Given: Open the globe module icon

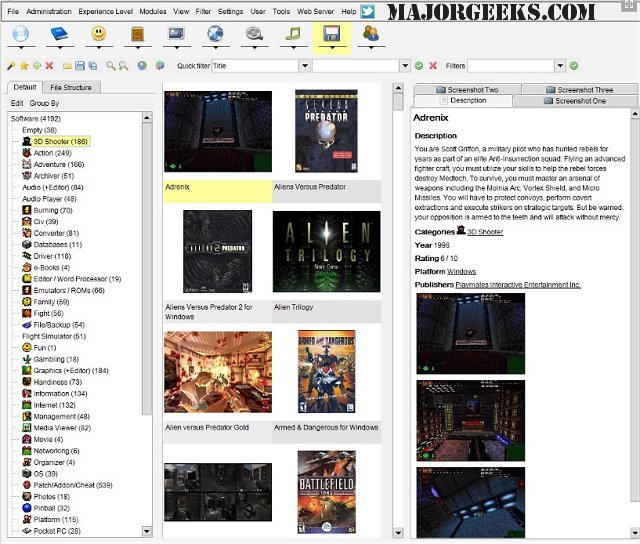Looking at the screenshot, I should [x=215, y=33].
